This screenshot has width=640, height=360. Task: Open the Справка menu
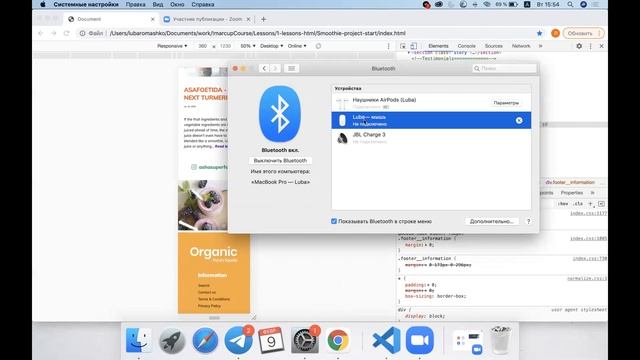tap(203, 4)
